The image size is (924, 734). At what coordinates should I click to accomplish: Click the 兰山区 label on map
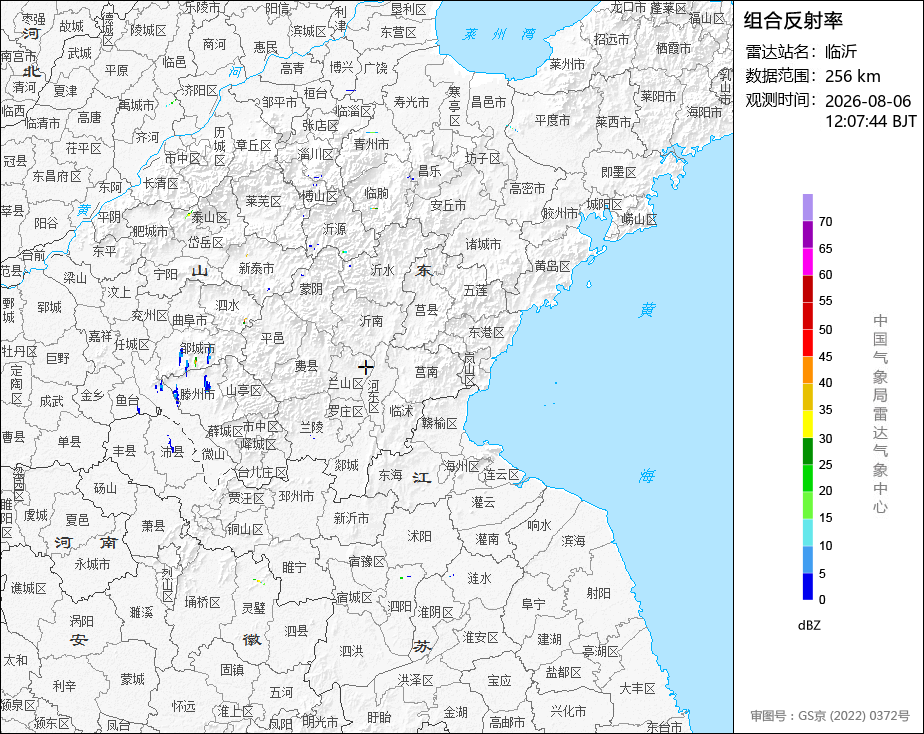tap(346, 384)
